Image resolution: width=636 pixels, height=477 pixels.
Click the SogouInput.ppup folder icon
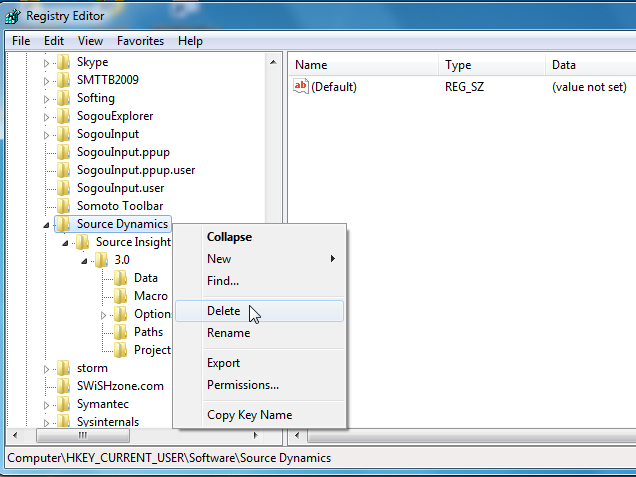pos(63,152)
